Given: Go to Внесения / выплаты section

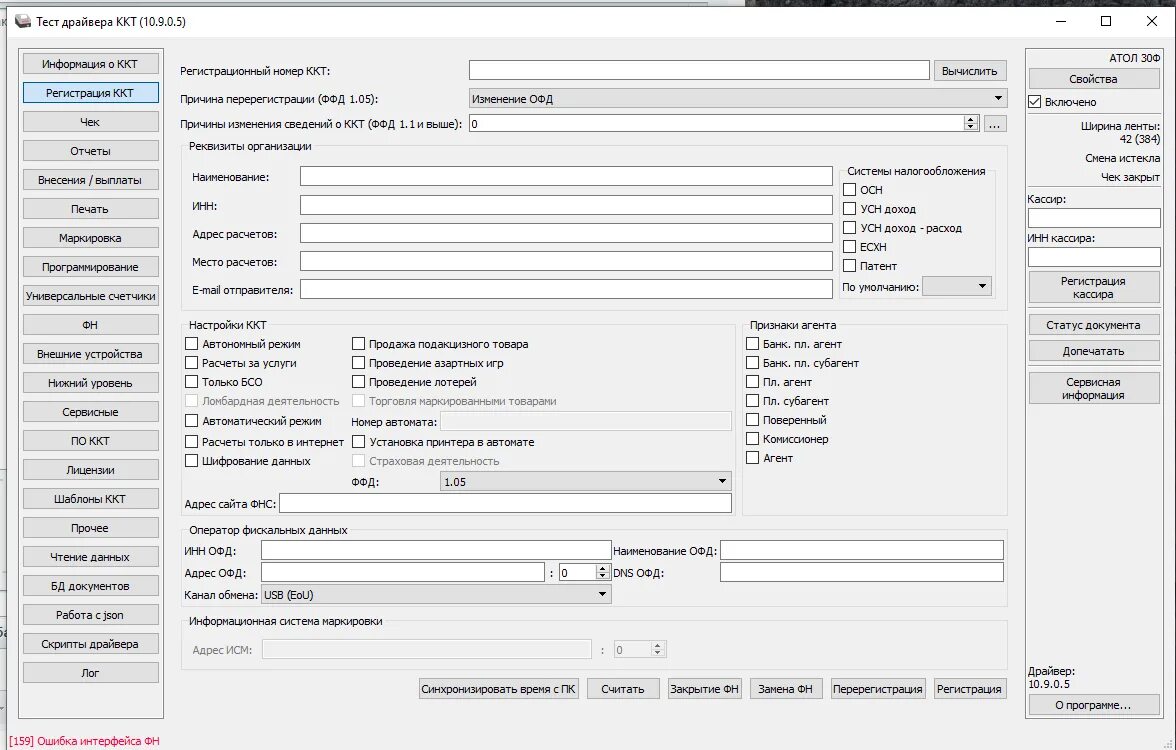Looking at the screenshot, I should pos(90,180).
